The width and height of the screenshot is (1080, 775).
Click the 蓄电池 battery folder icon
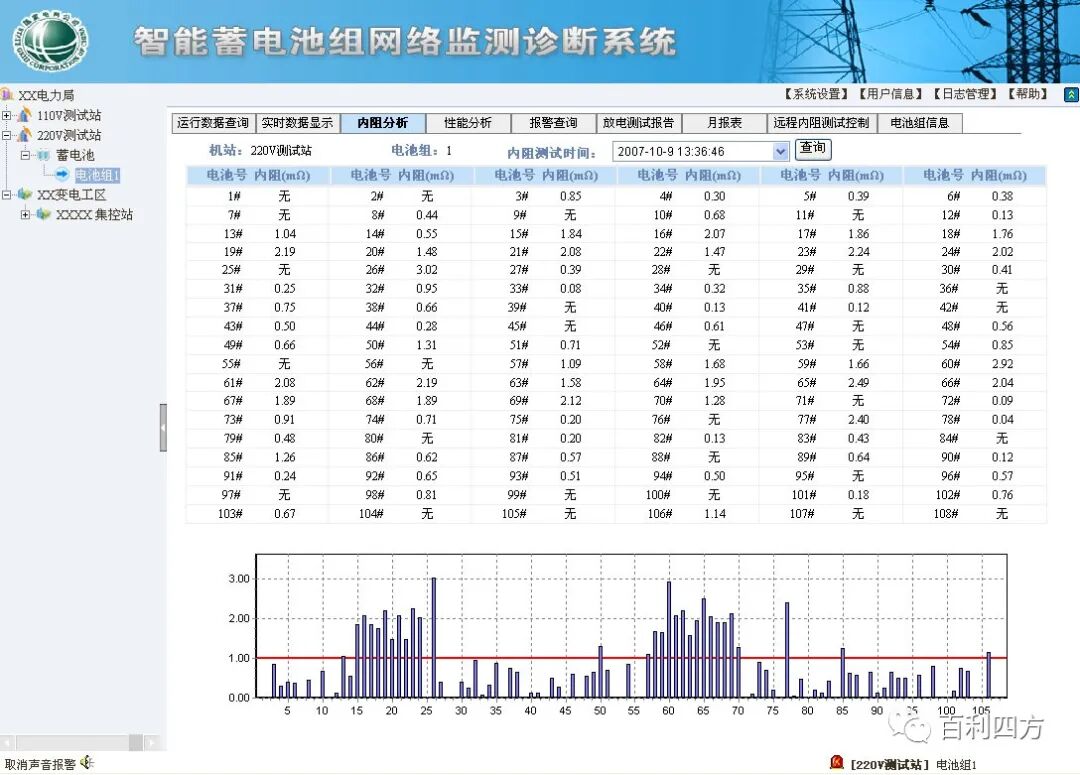[43, 155]
